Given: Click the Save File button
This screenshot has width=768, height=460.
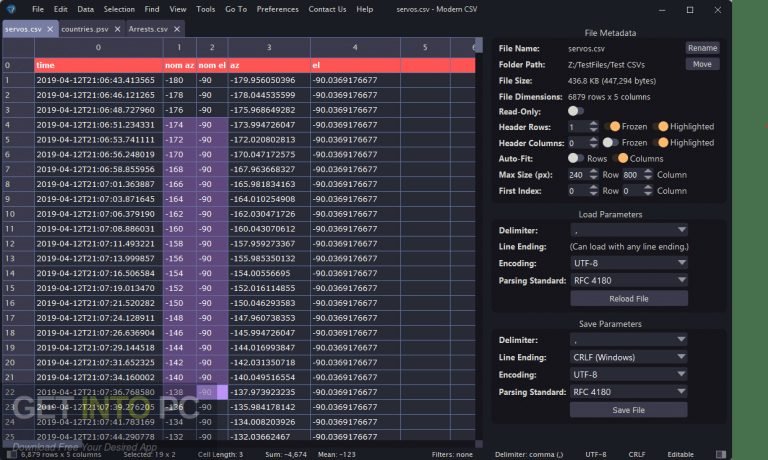Looking at the screenshot, I should coord(628,410).
